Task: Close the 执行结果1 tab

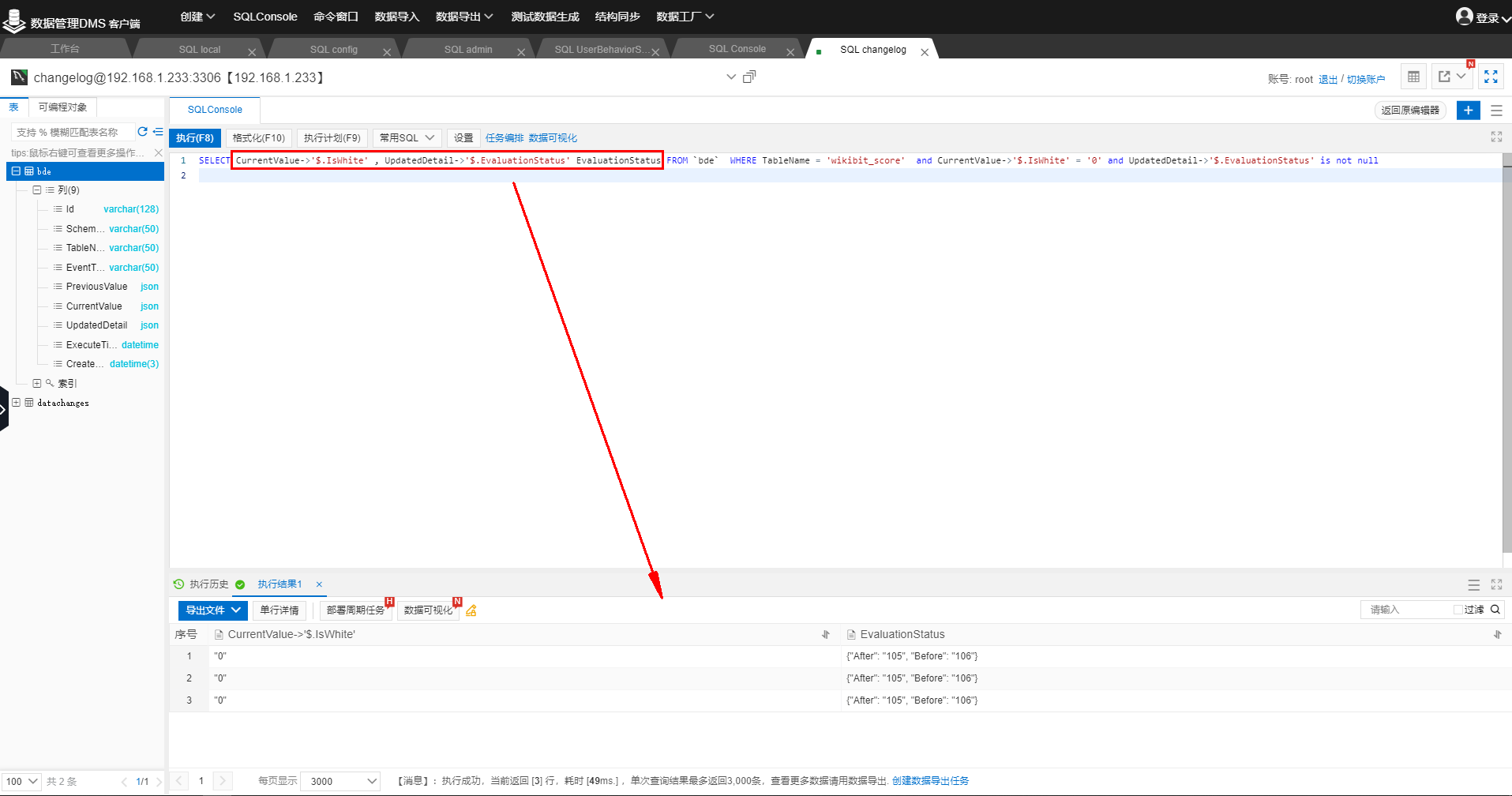Action: click(319, 584)
